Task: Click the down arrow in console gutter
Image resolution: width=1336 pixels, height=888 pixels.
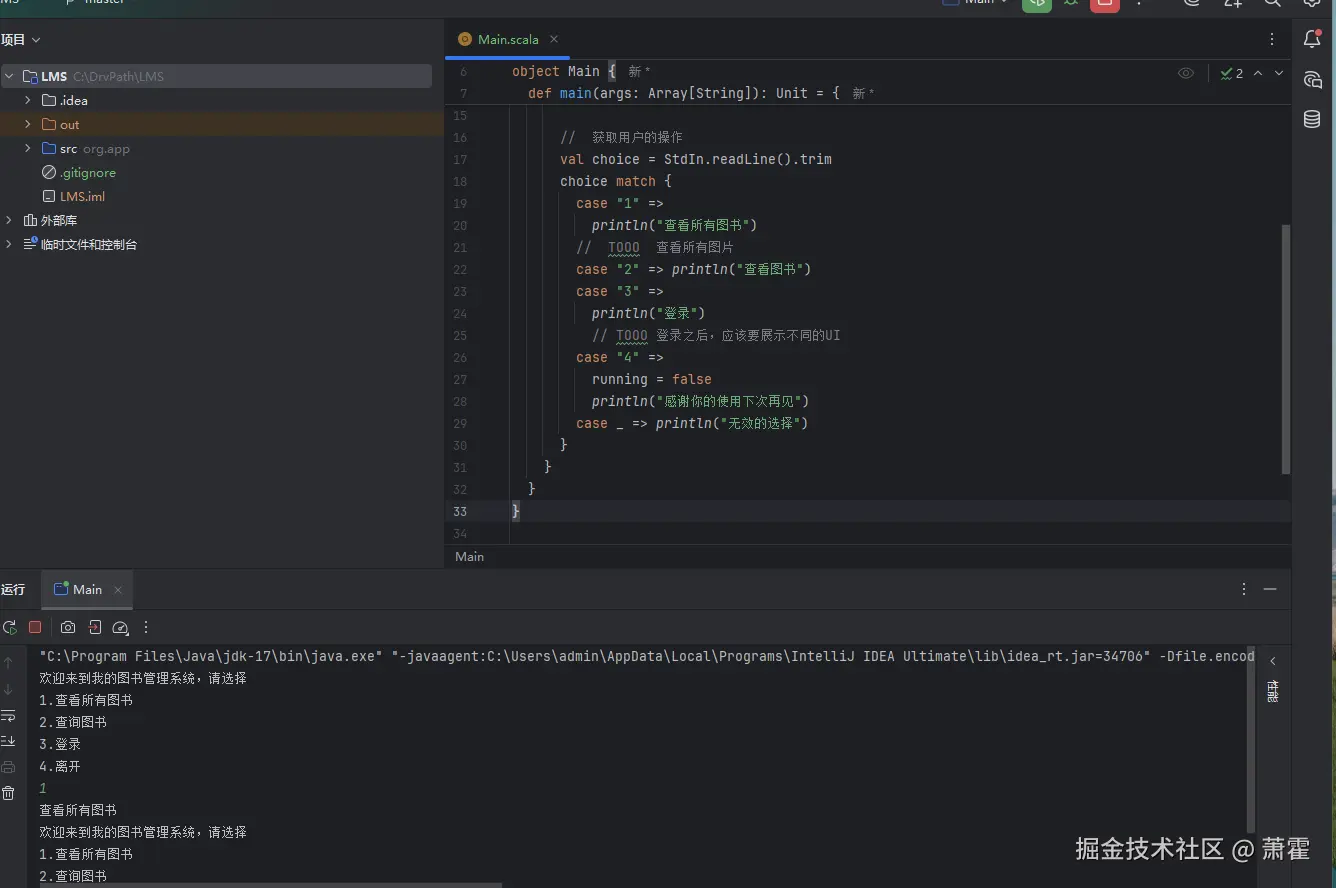Action: (x=8, y=689)
